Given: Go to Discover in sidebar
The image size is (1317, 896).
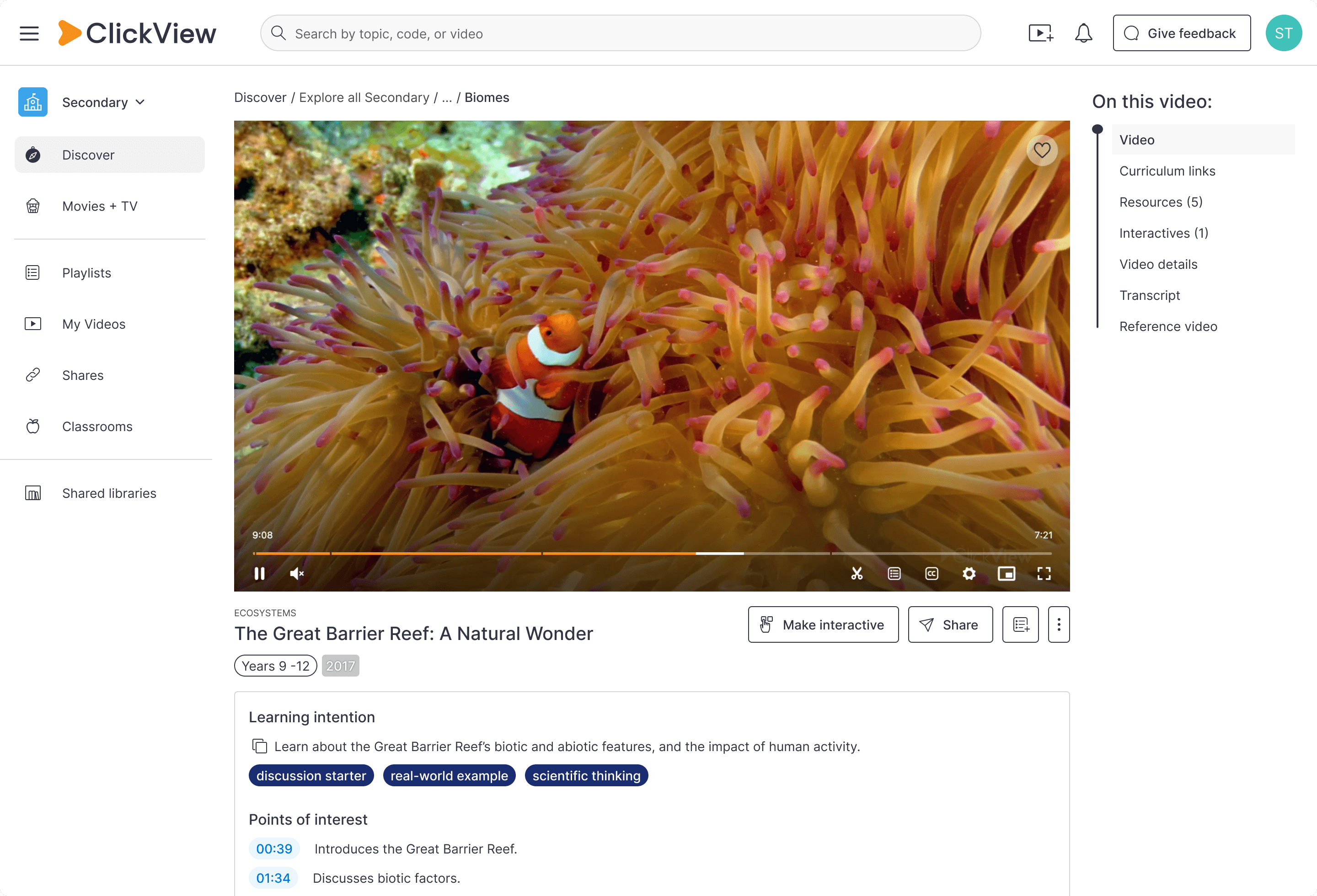Looking at the screenshot, I should click(x=109, y=155).
